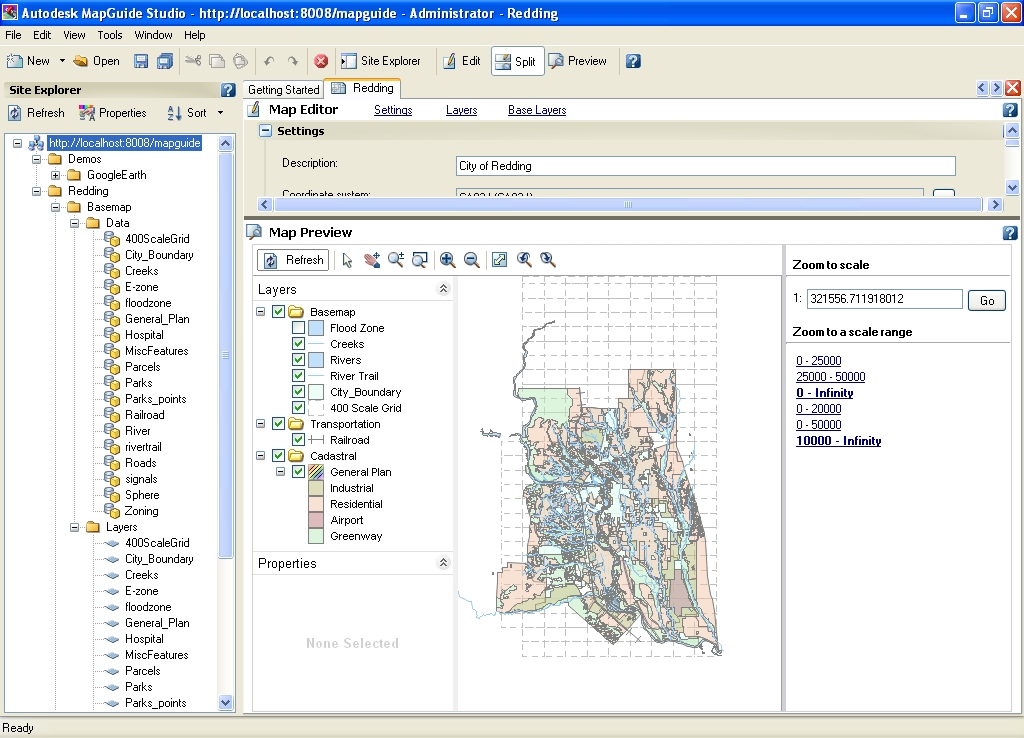Zoom to the full map extent
1024x738 pixels.
click(x=500, y=260)
